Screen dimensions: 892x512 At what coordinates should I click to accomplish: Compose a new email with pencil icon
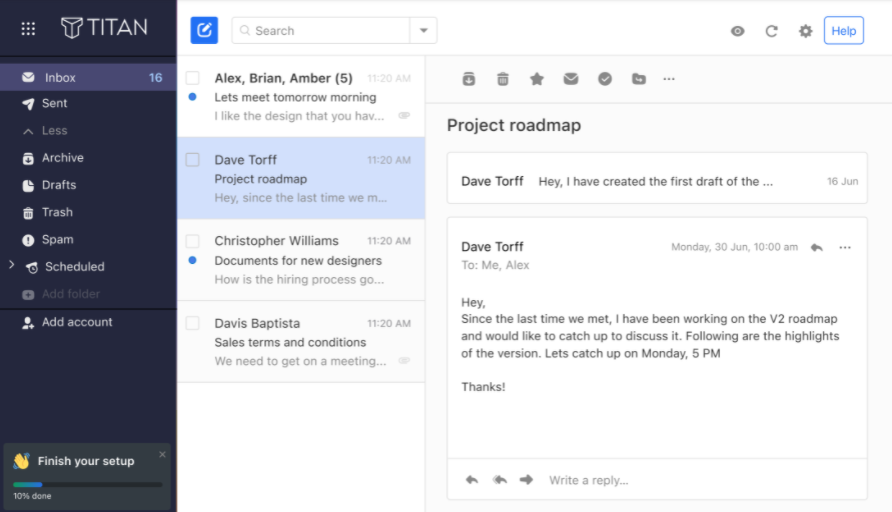204,30
